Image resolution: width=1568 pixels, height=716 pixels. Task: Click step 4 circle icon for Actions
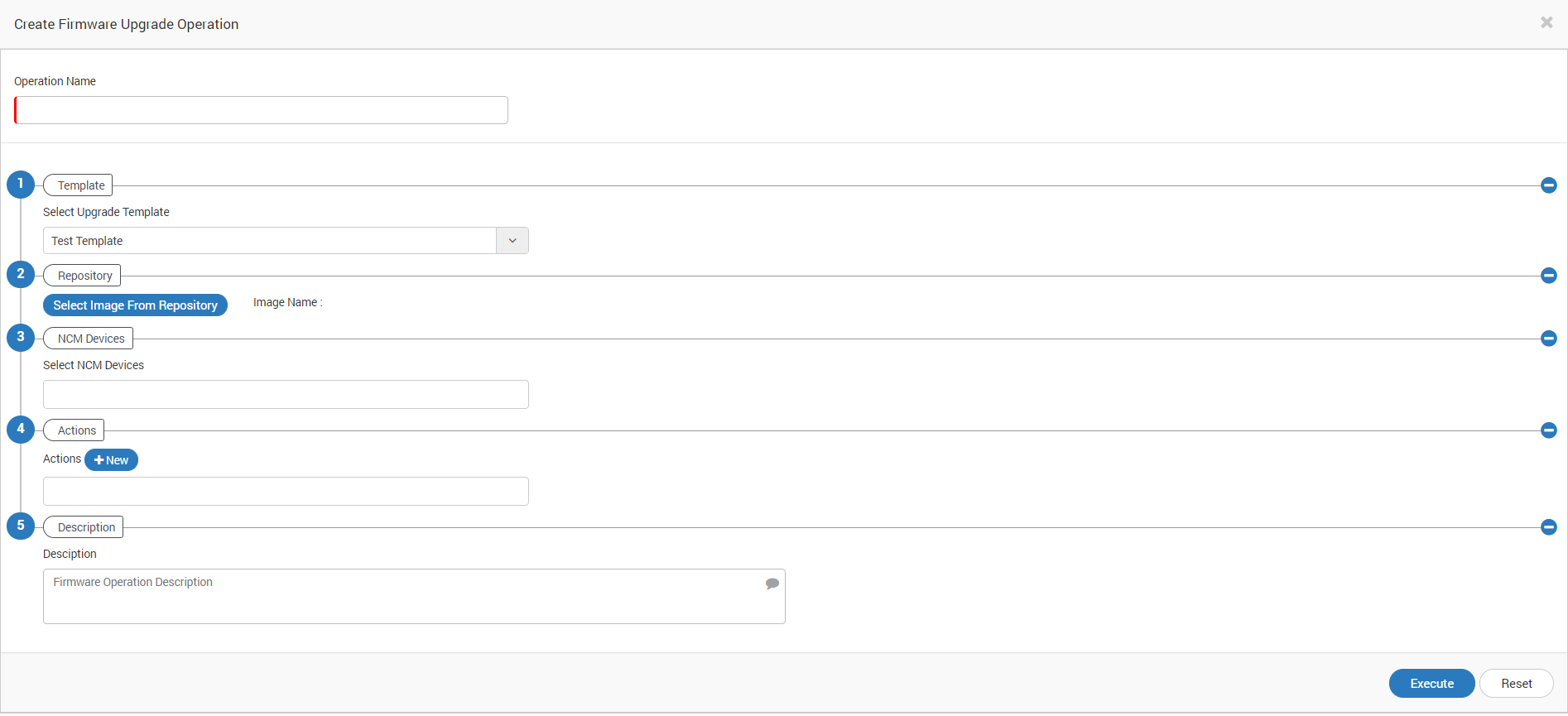(21, 429)
